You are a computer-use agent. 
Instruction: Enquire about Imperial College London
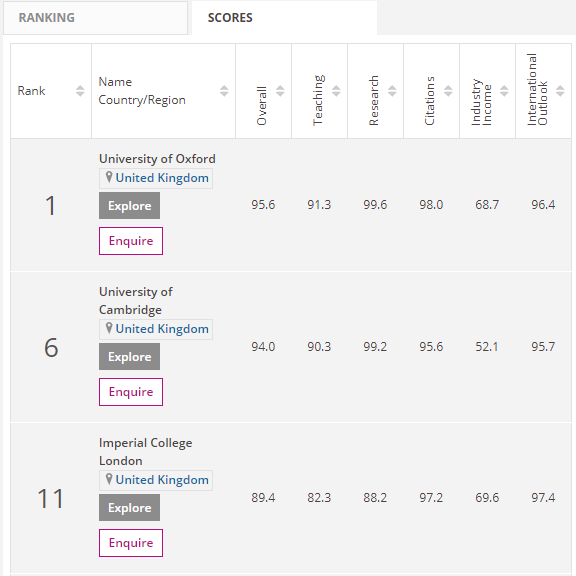[131, 543]
